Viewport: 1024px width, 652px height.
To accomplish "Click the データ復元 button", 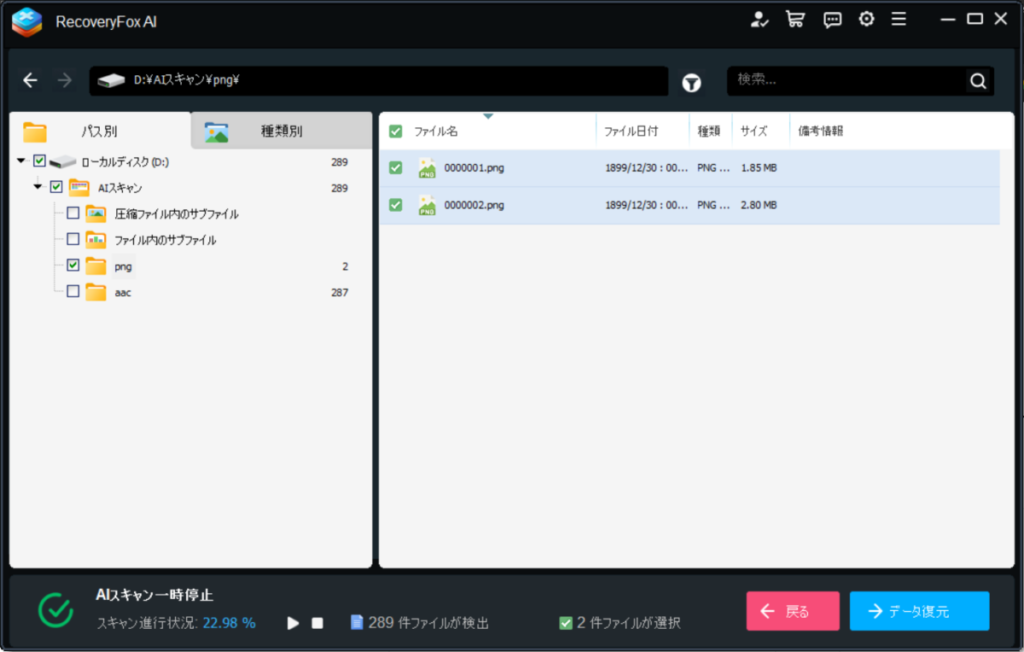I will pos(919,611).
